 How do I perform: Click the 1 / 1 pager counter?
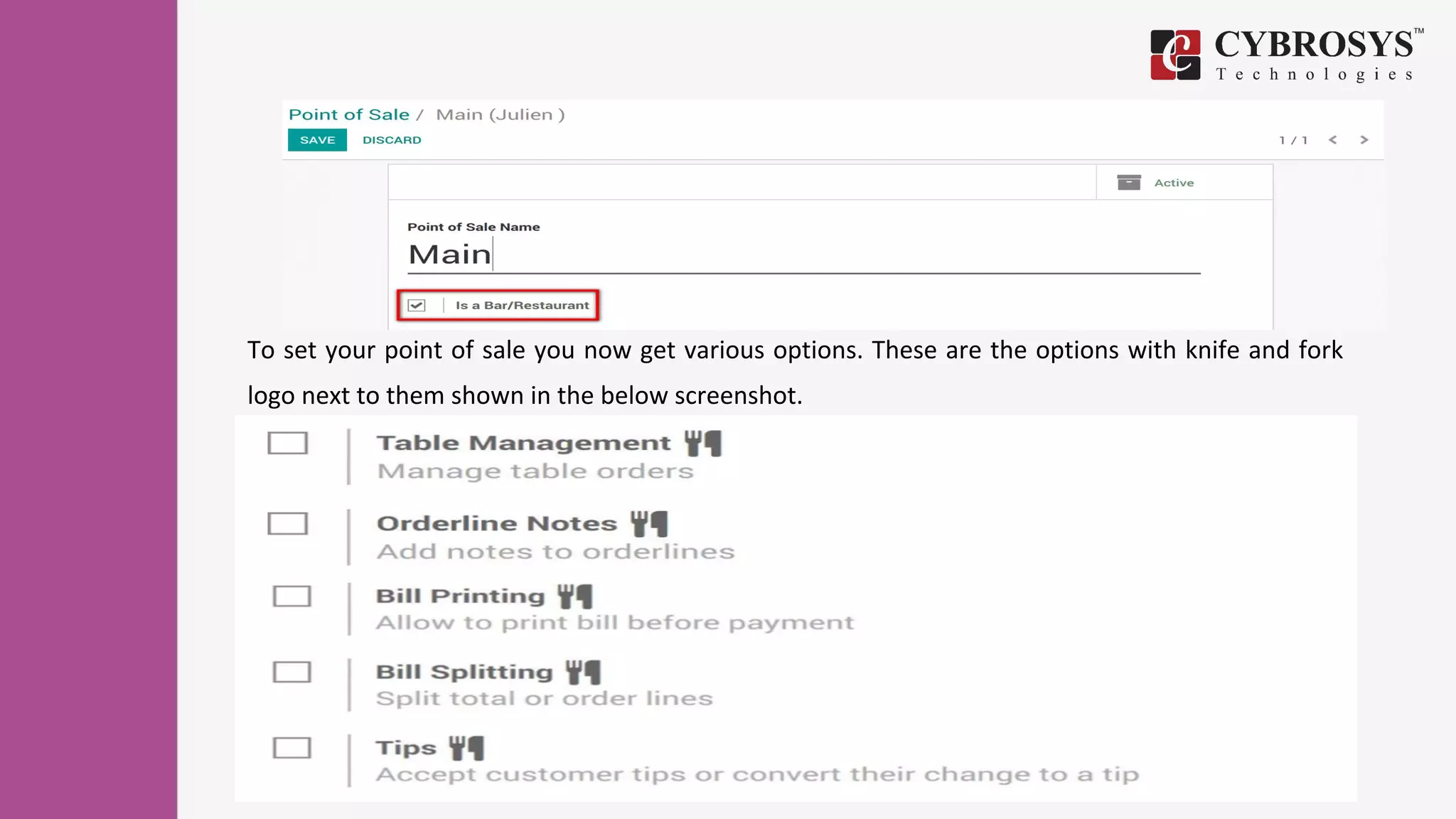1293,140
